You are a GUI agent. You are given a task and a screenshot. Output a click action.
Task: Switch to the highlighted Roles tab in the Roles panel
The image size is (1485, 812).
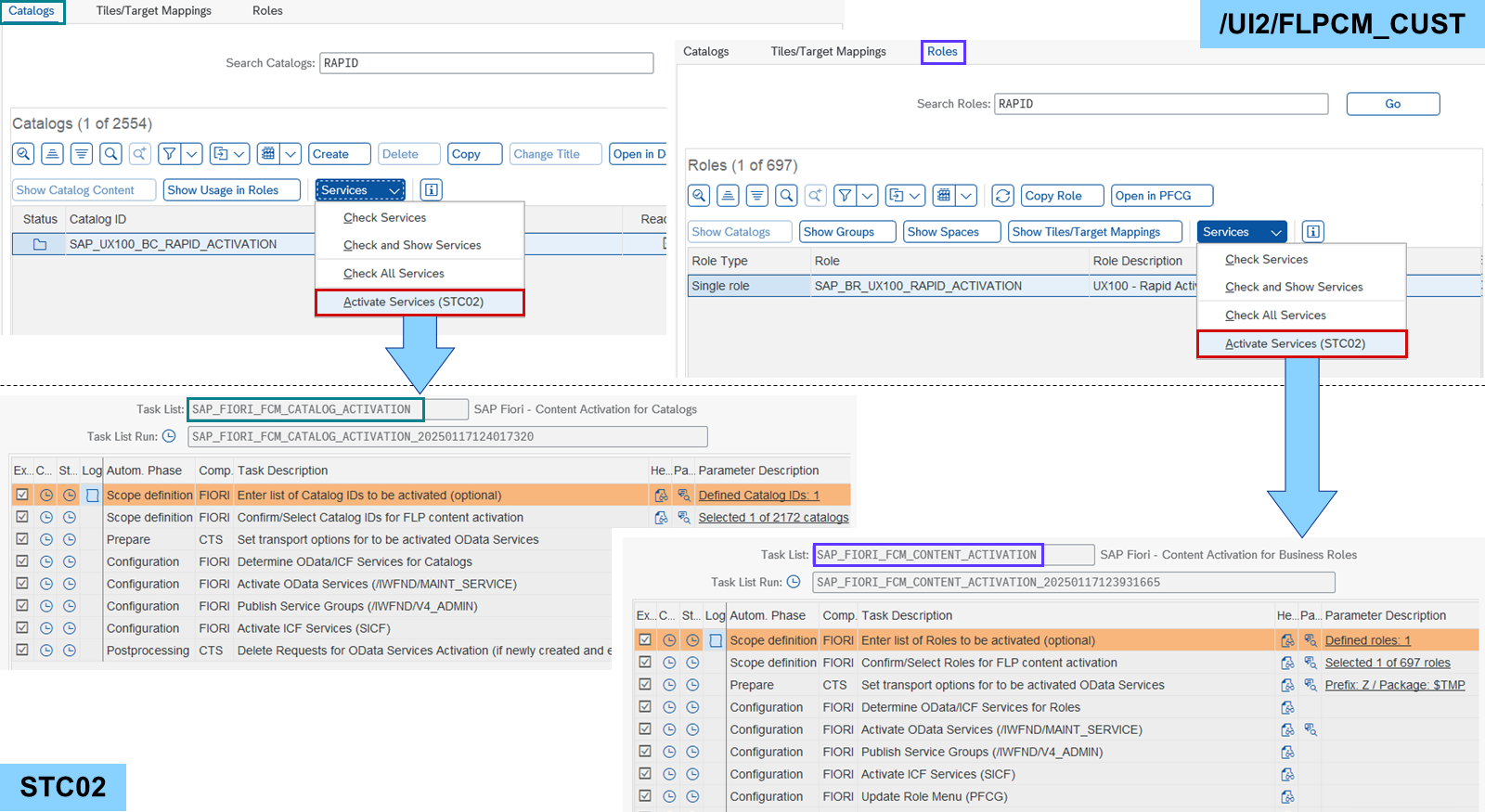942,52
